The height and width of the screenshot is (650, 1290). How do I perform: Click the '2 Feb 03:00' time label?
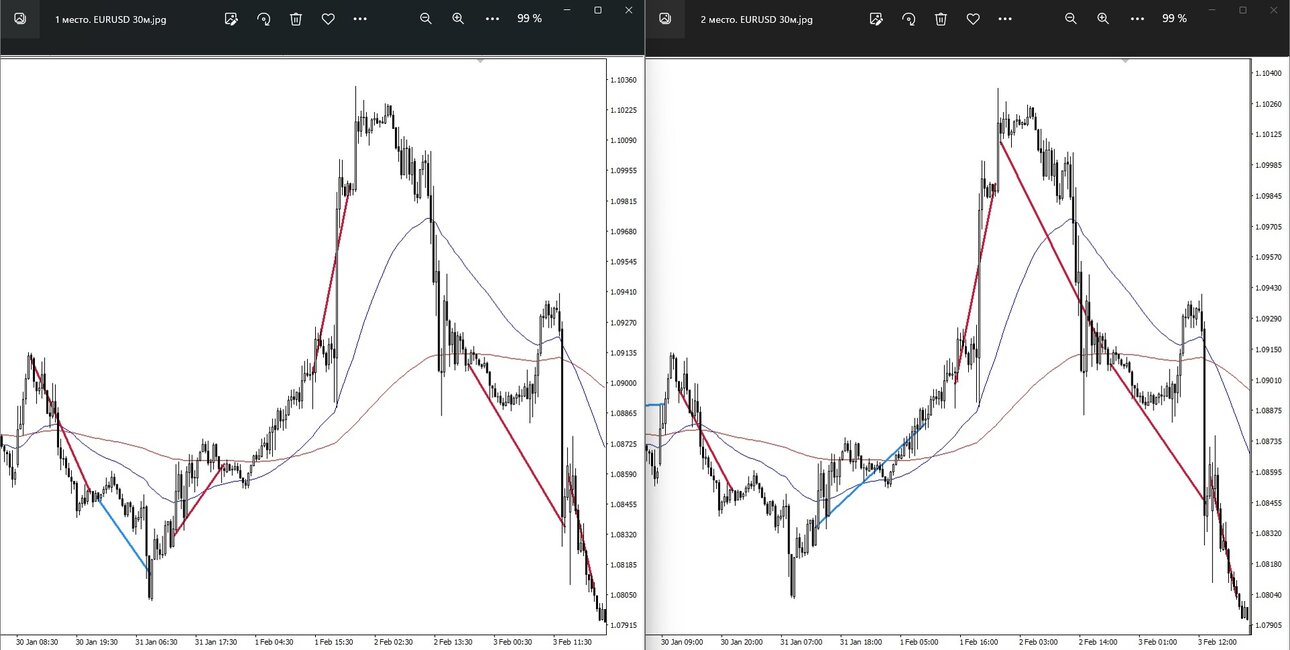[x=1040, y=642]
